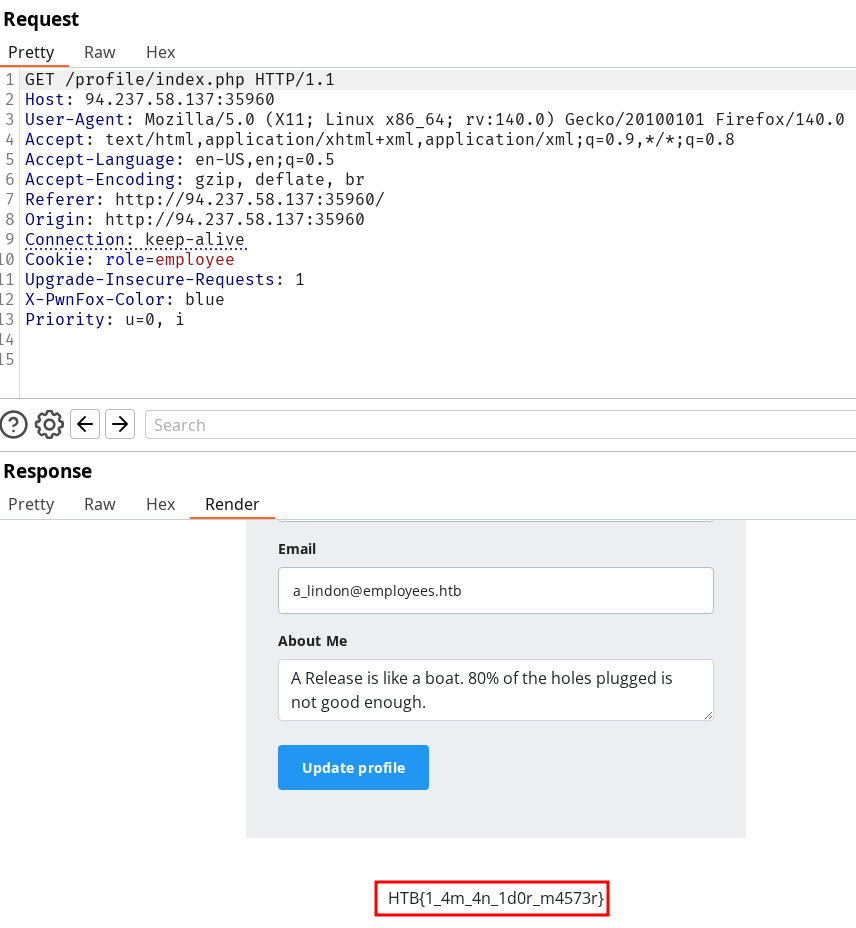Viewport: 856px width, 928px height.
Task: Open the help question mark icon
Action: [14, 425]
